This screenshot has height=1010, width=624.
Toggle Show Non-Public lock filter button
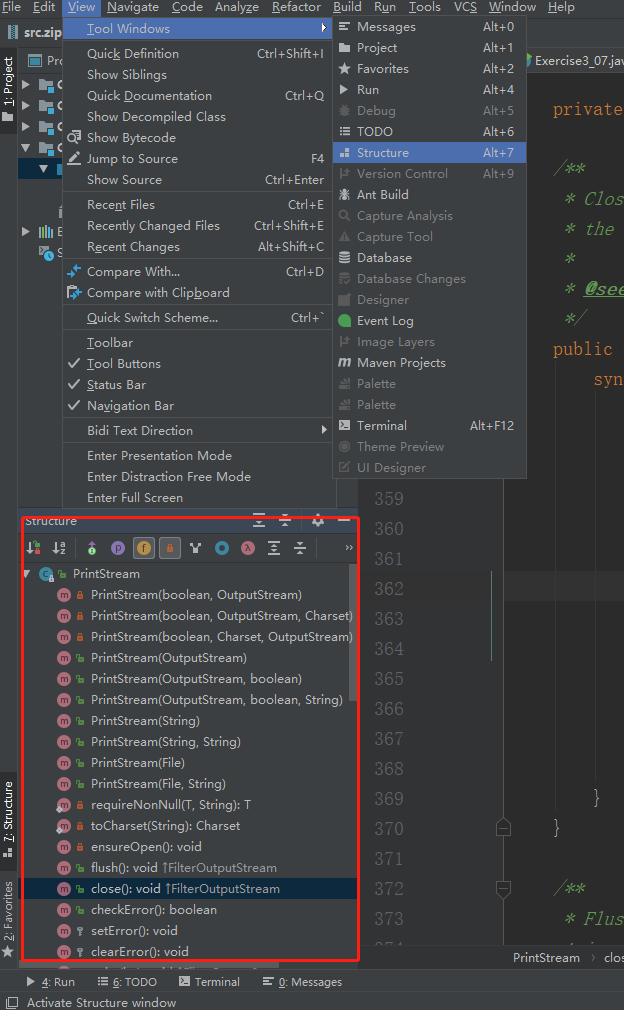(x=170, y=548)
